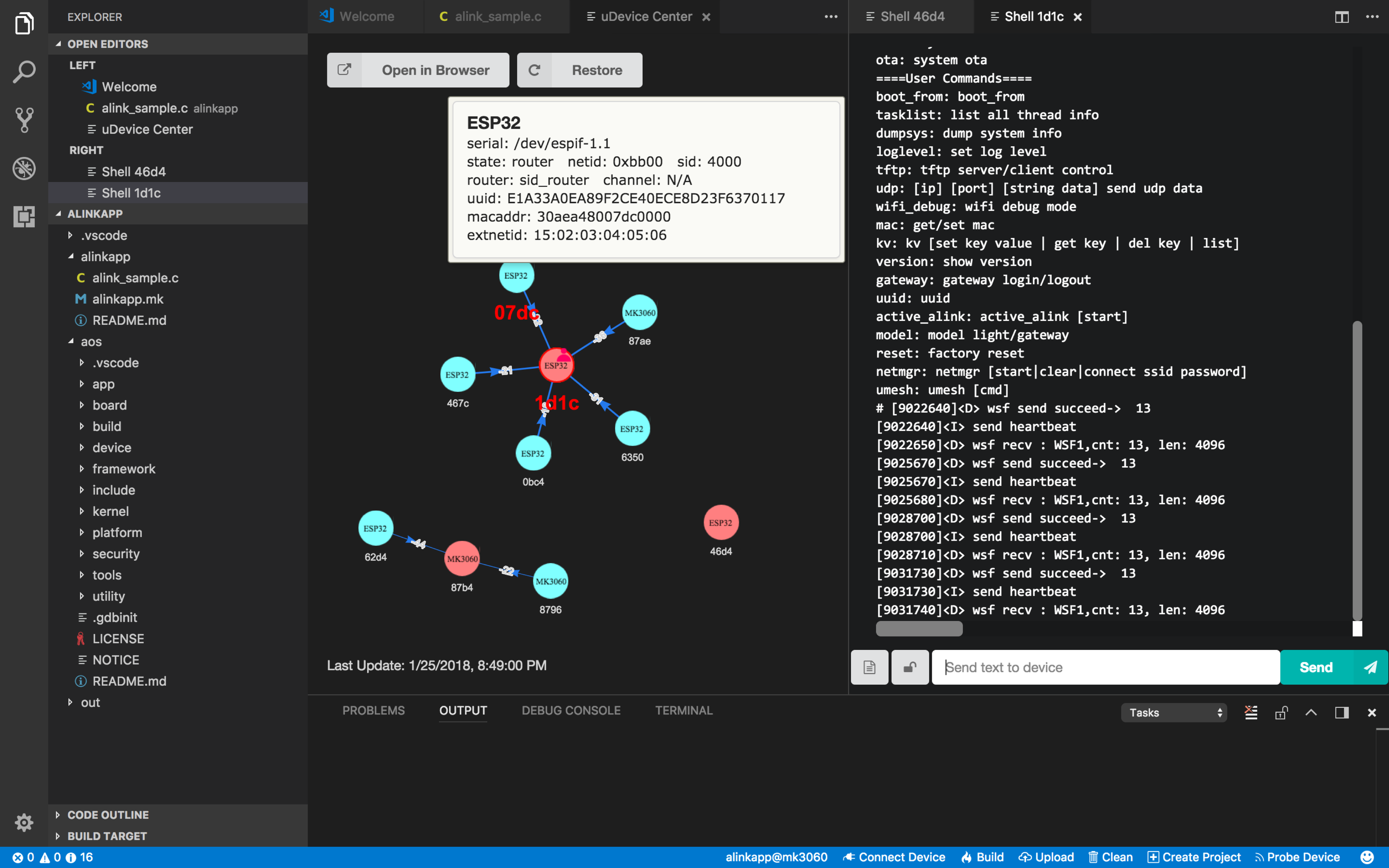1389x868 pixels.
Task: Split the shell editor group
Action: (x=1341, y=17)
